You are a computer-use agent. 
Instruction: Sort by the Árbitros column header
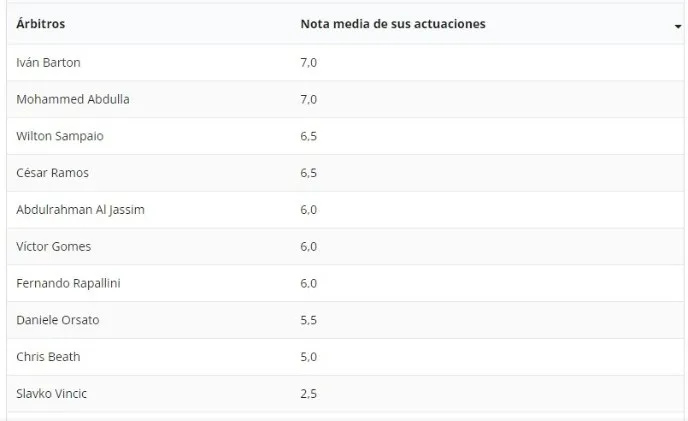click(x=41, y=24)
